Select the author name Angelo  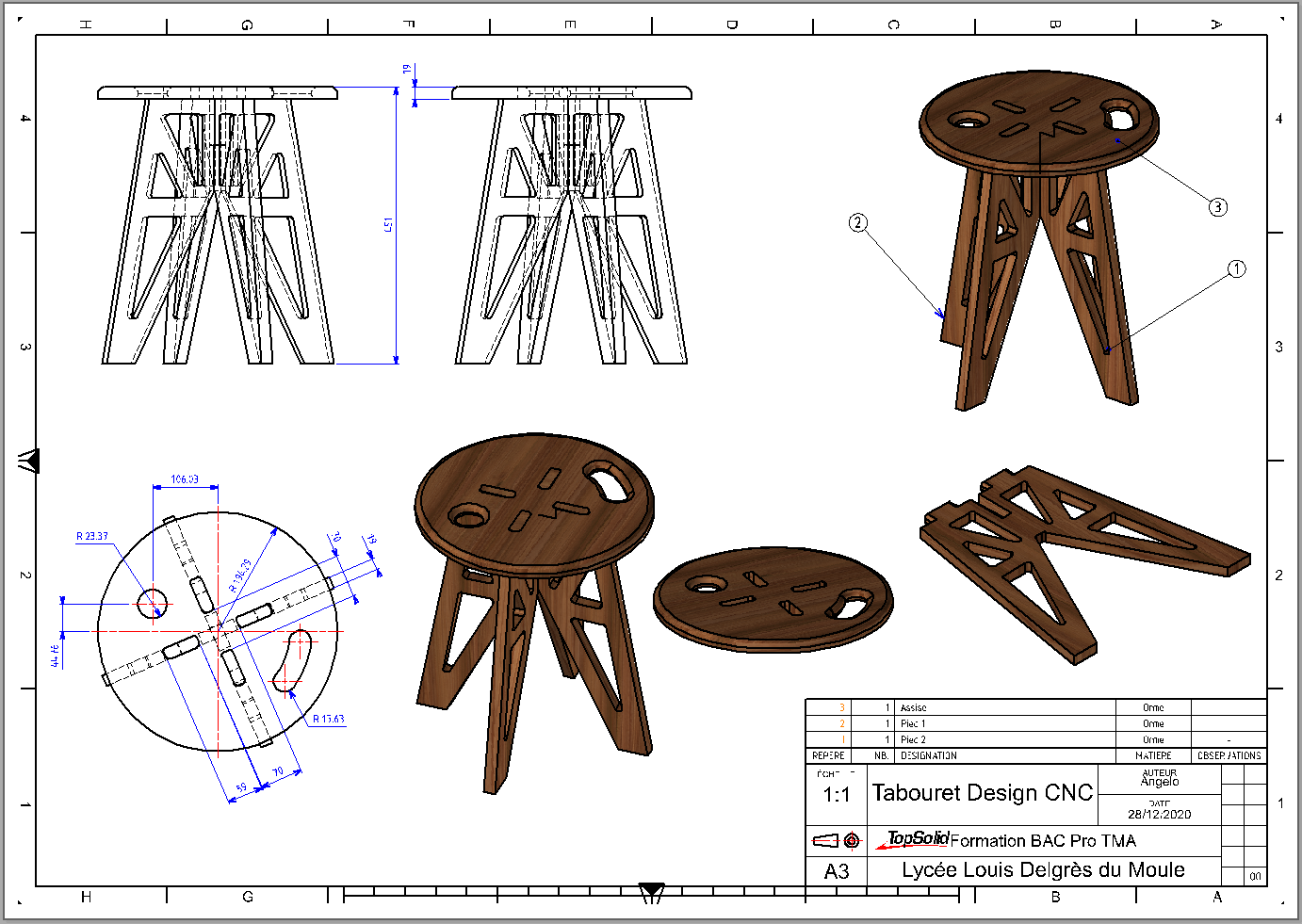pyautogui.click(x=1159, y=782)
